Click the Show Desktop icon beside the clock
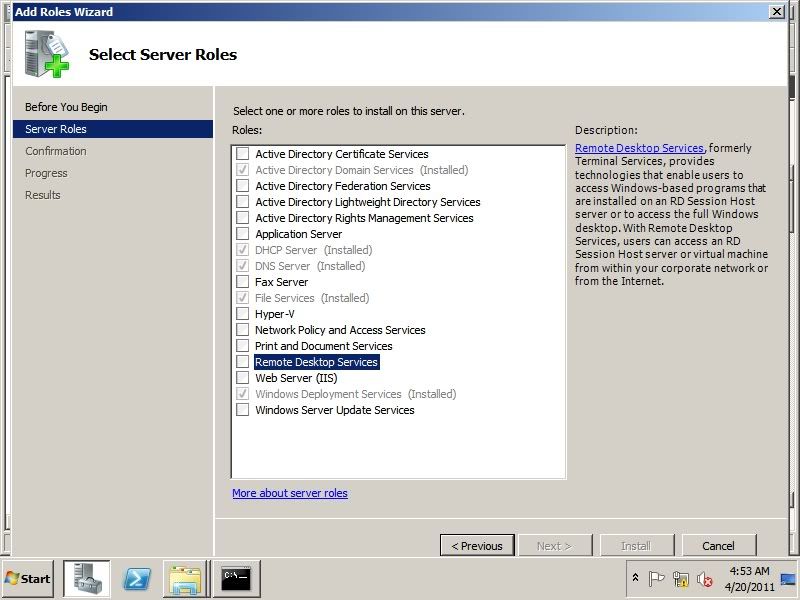 pos(787,578)
